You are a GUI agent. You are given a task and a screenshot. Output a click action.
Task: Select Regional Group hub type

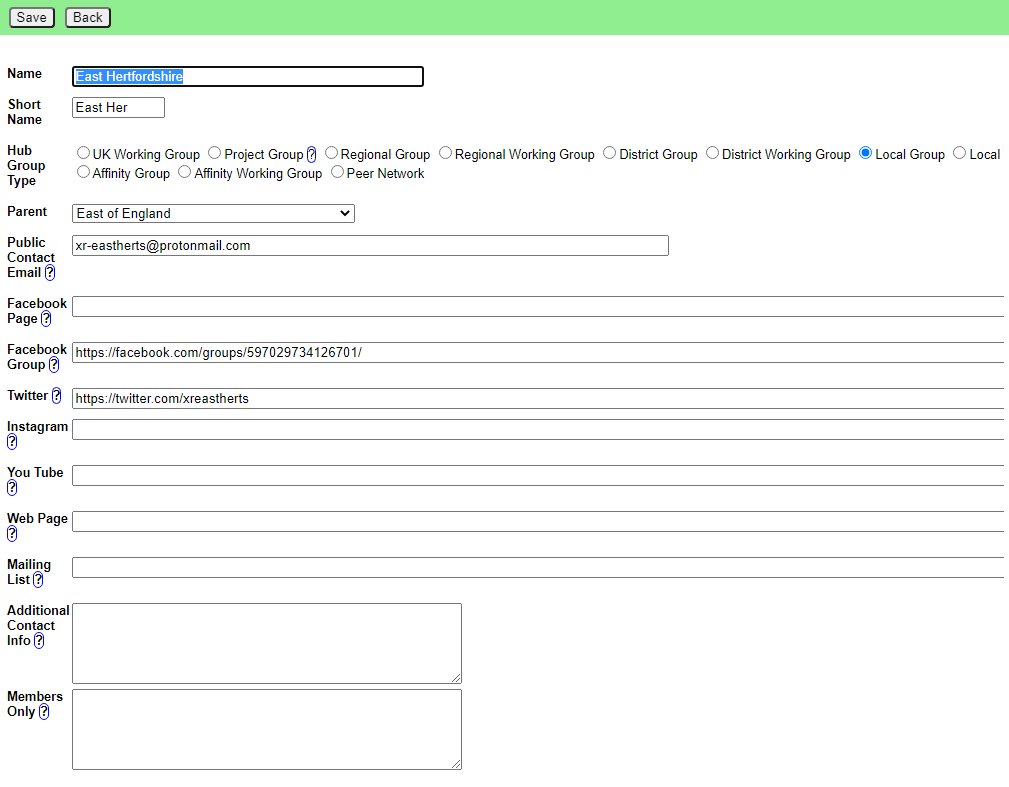click(x=331, y=153)
